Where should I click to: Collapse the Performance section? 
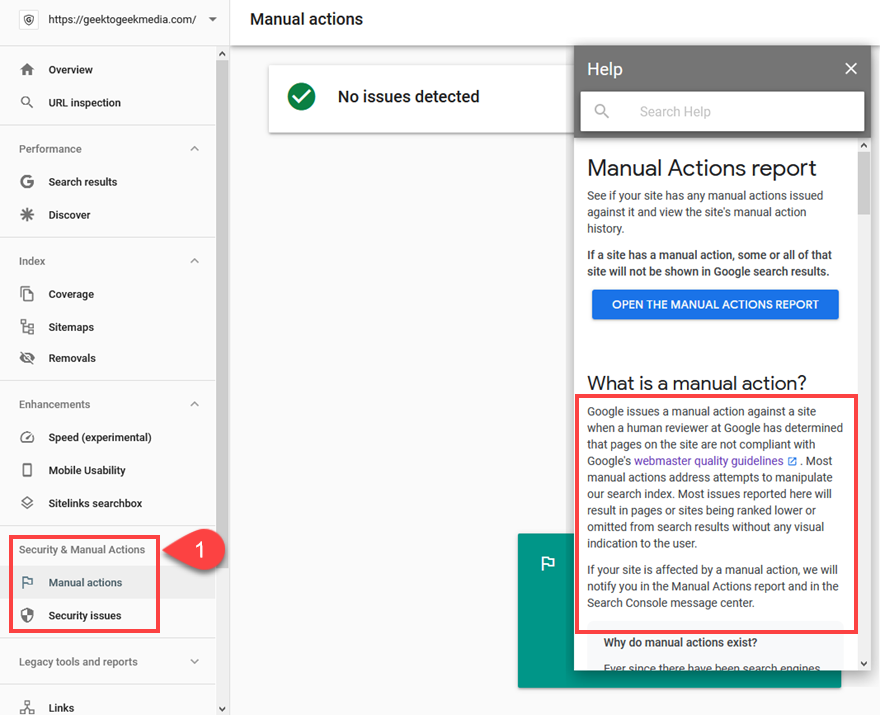point(194,149)
